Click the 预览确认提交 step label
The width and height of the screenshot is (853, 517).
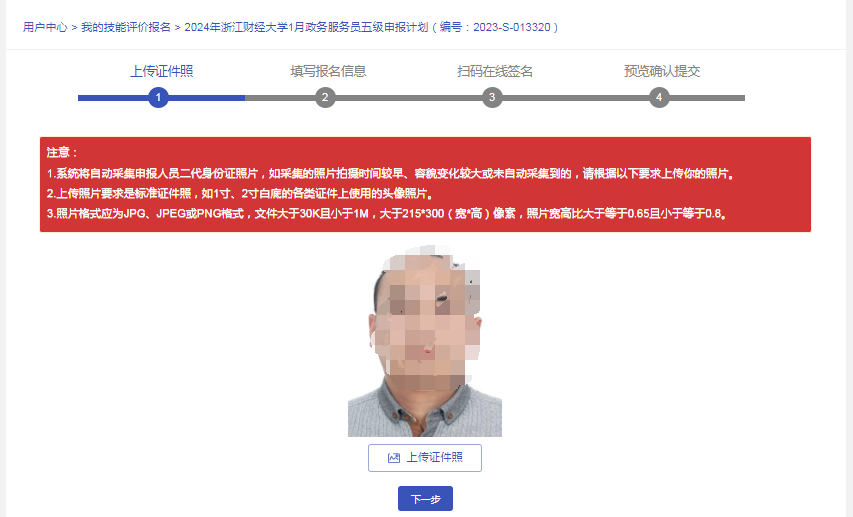662,71
